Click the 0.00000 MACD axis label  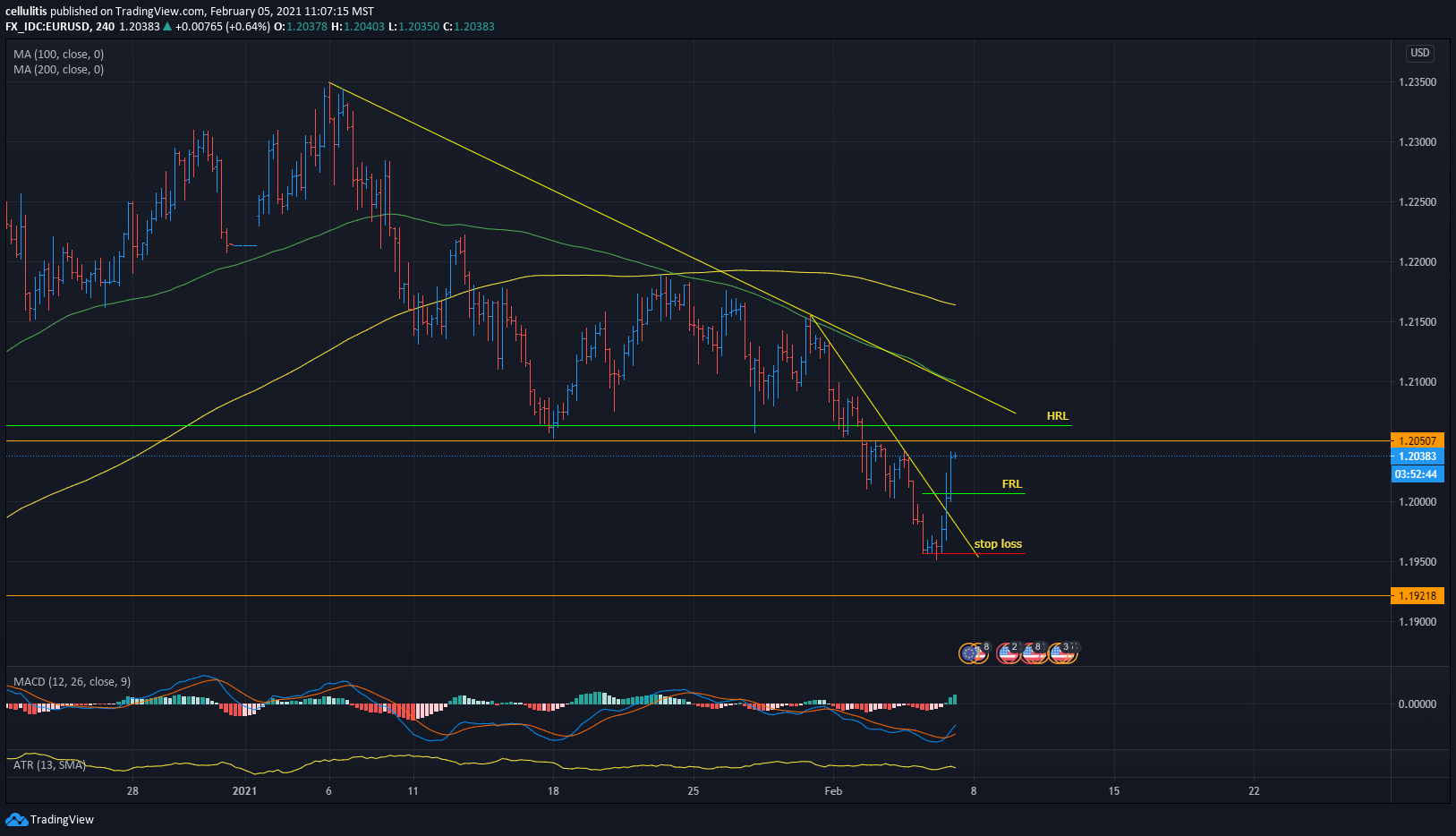[1418, 704]
